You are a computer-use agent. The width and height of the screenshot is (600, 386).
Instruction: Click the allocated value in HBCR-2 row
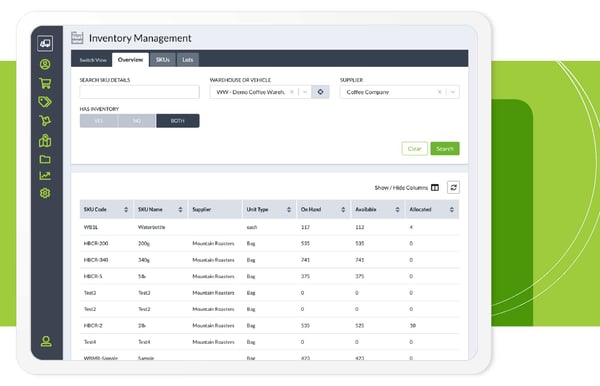click(x=412, y=326)
